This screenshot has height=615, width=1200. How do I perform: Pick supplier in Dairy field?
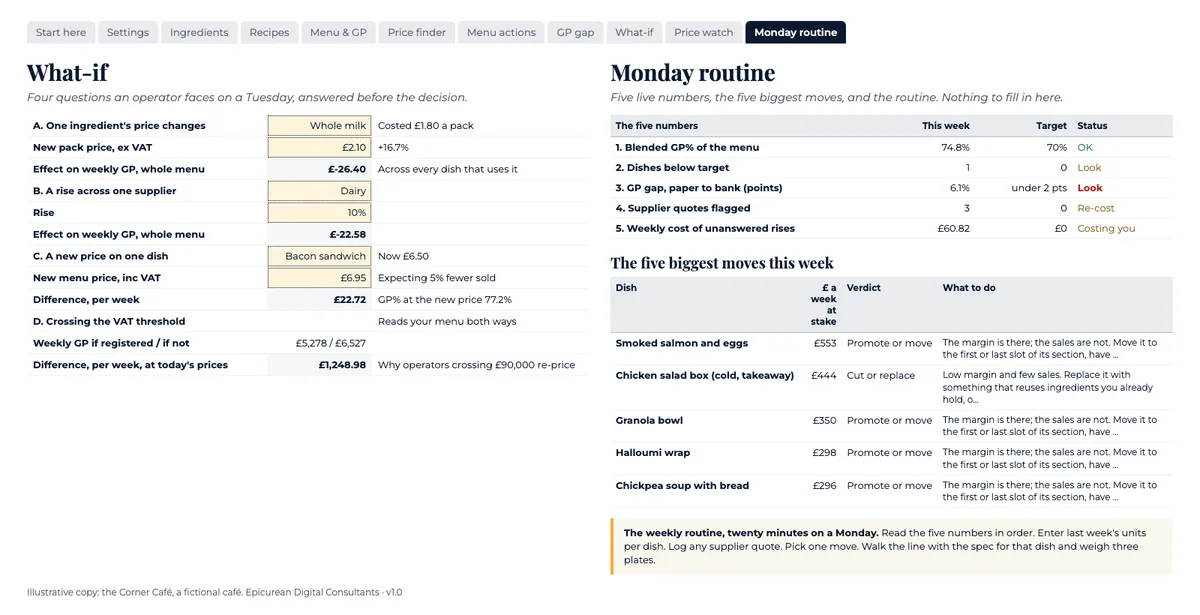[319, 191]
